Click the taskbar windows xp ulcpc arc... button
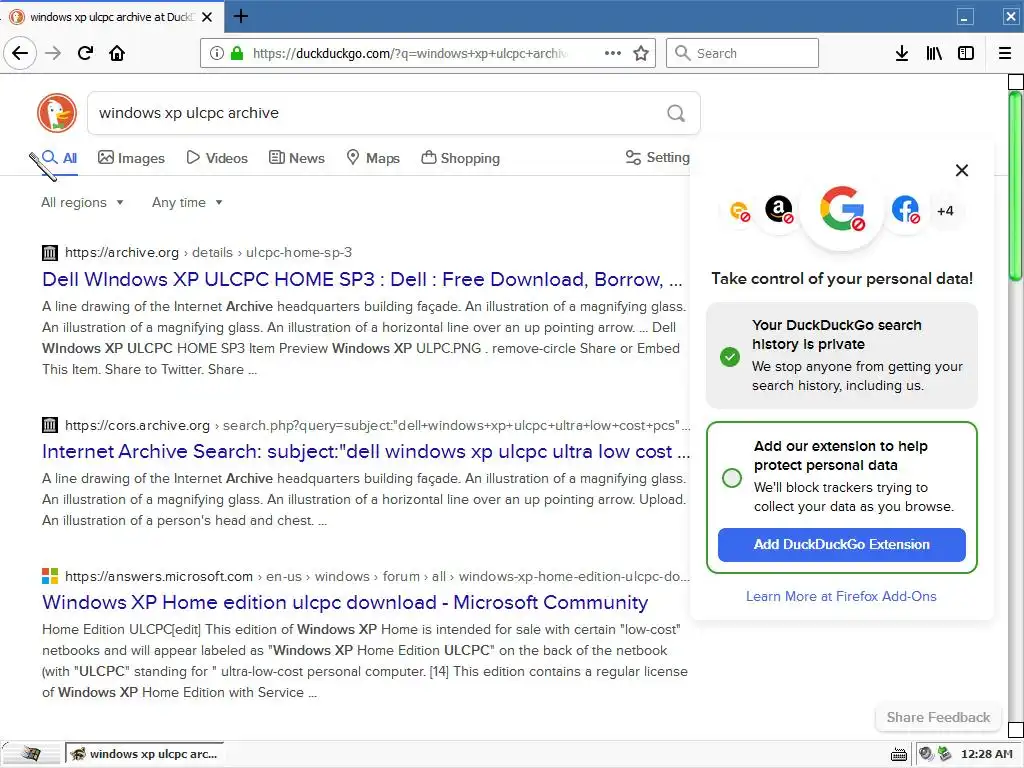The height and width of the screenshot is (768, 1024). point(144,754)
